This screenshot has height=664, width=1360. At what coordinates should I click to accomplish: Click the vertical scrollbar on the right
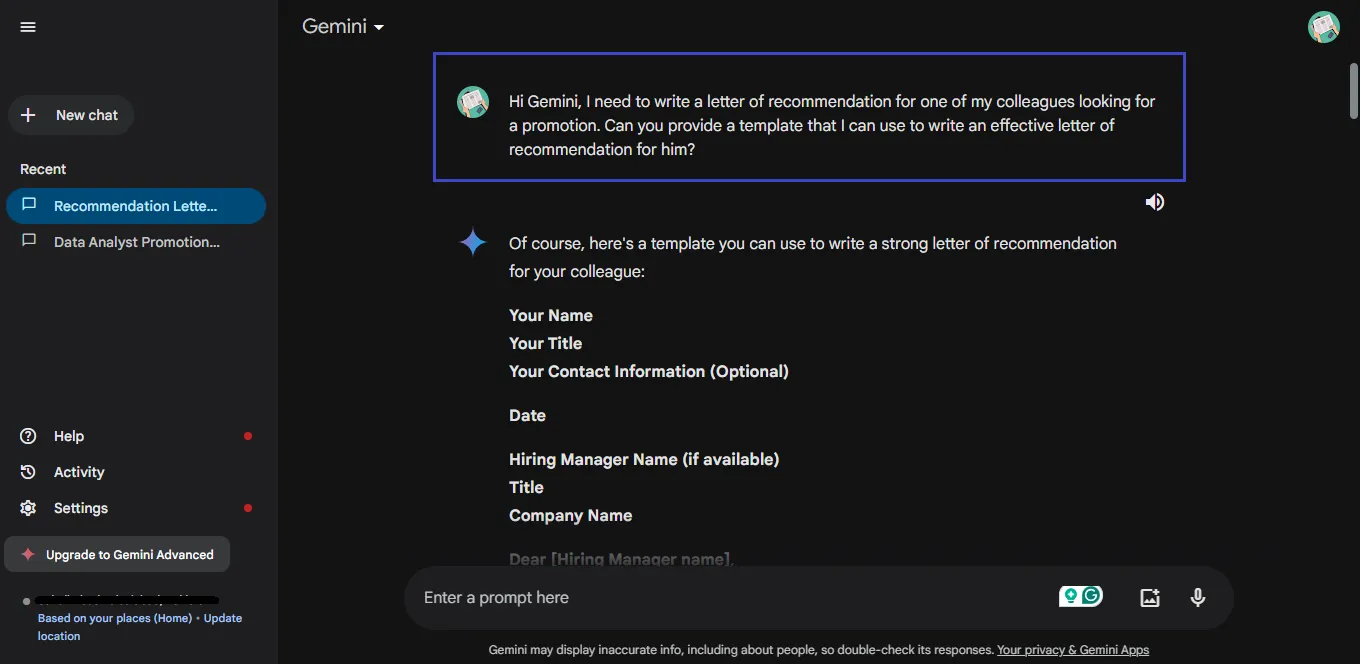tap(1354, 90)
